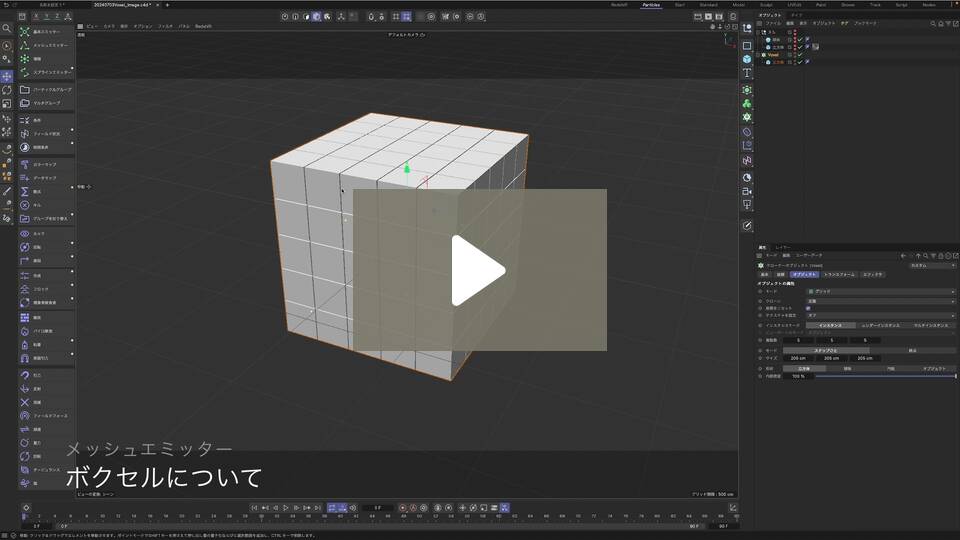Select the field condition icon
This screenshot has width=960, height=540.
pyautogui.click(x=24, y=133)
